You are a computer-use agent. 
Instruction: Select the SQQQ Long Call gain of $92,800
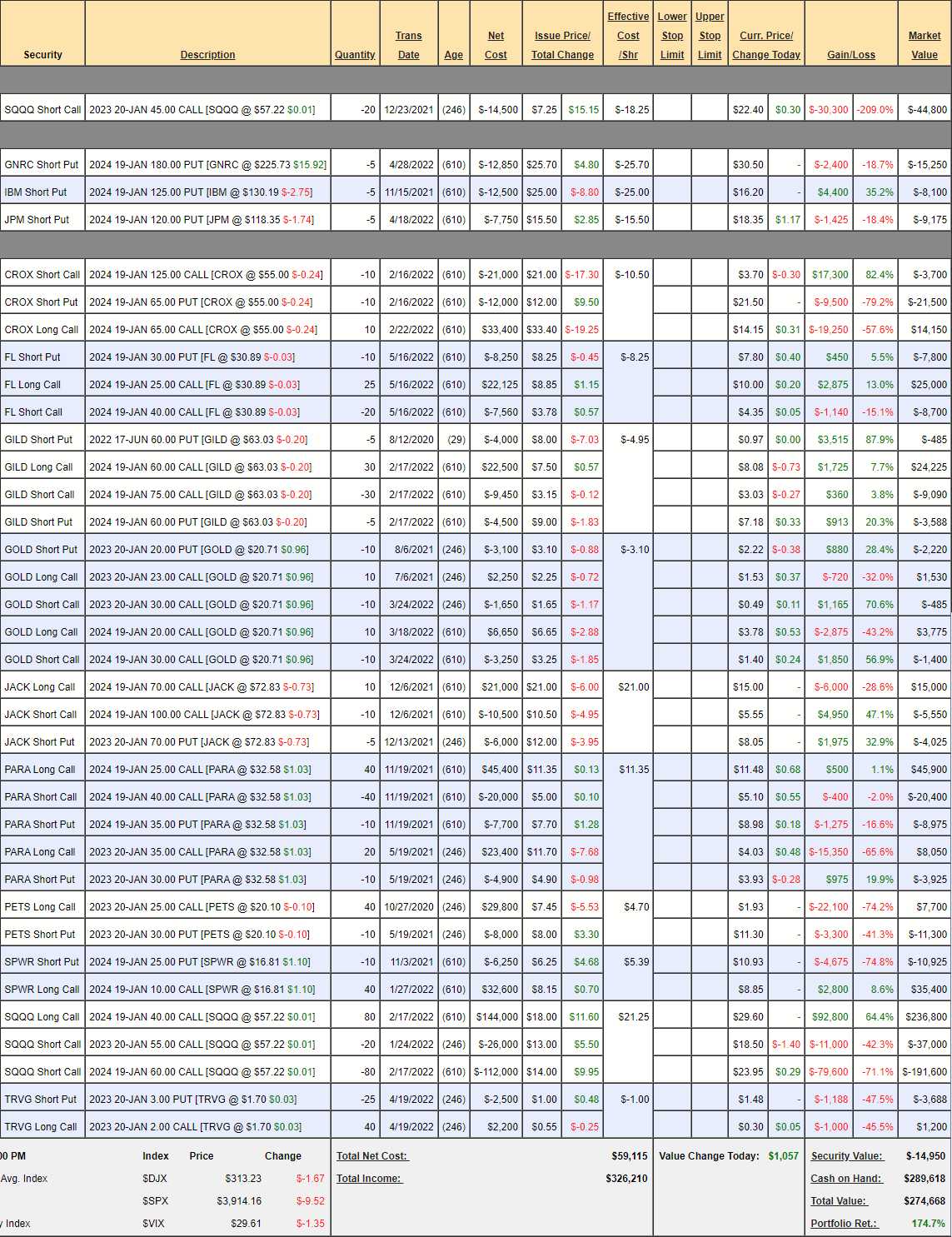pyautogui.click(x=829, y=1017)
